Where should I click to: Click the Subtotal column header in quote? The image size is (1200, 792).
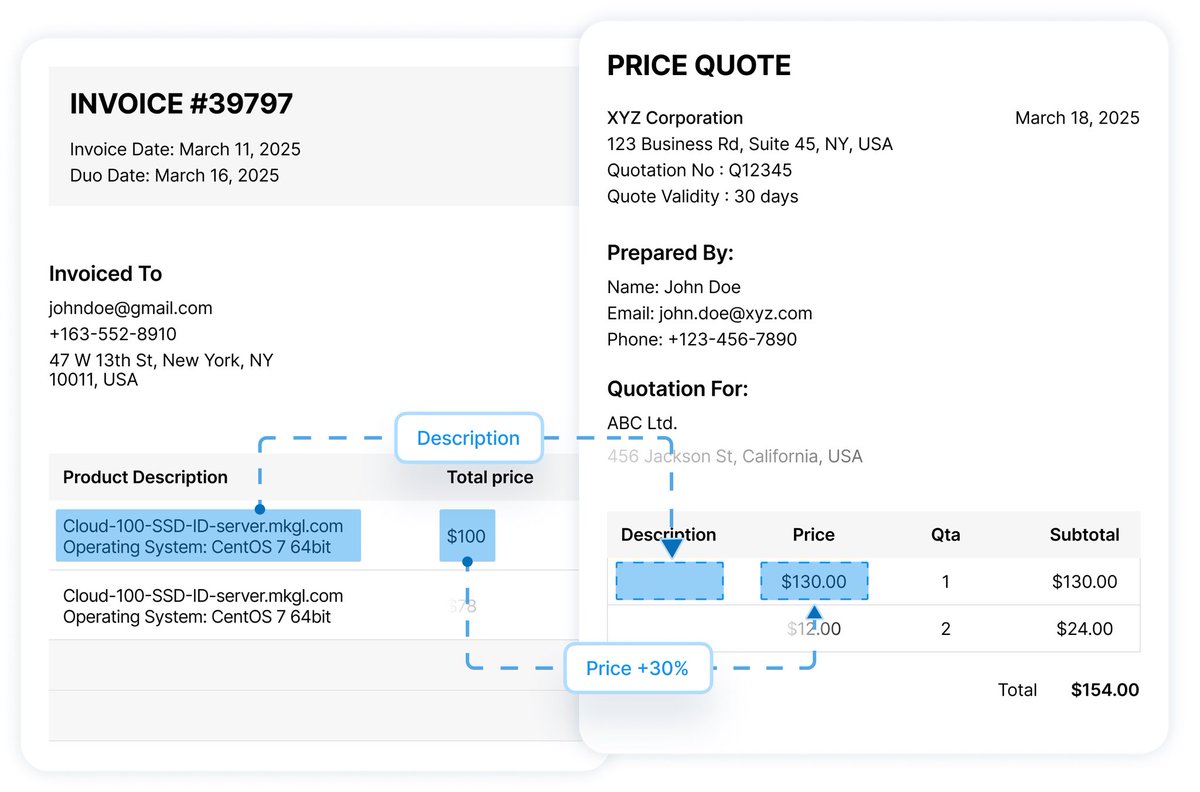point(1084,535)
